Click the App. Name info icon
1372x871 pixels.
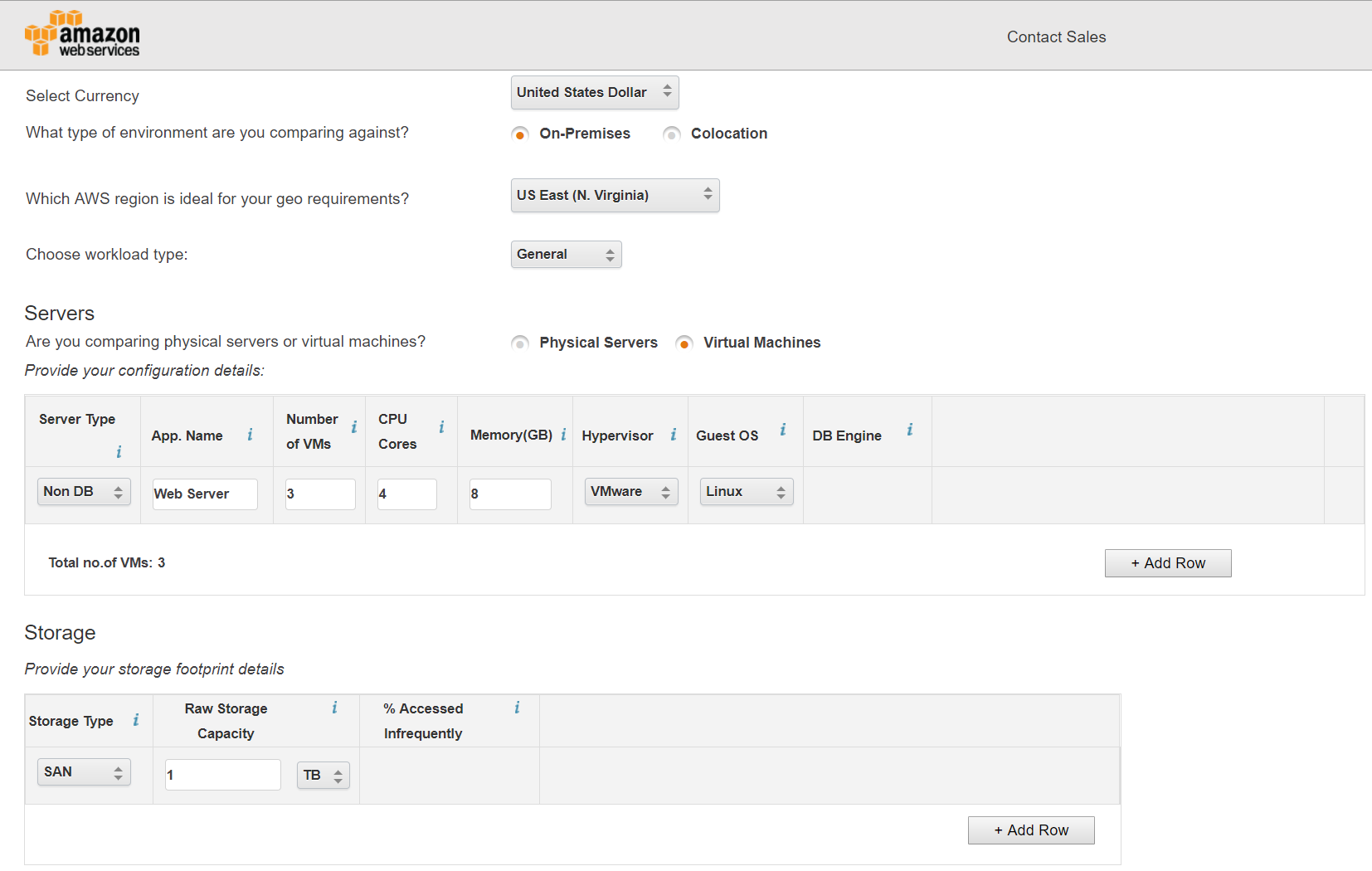click(250, 435)
